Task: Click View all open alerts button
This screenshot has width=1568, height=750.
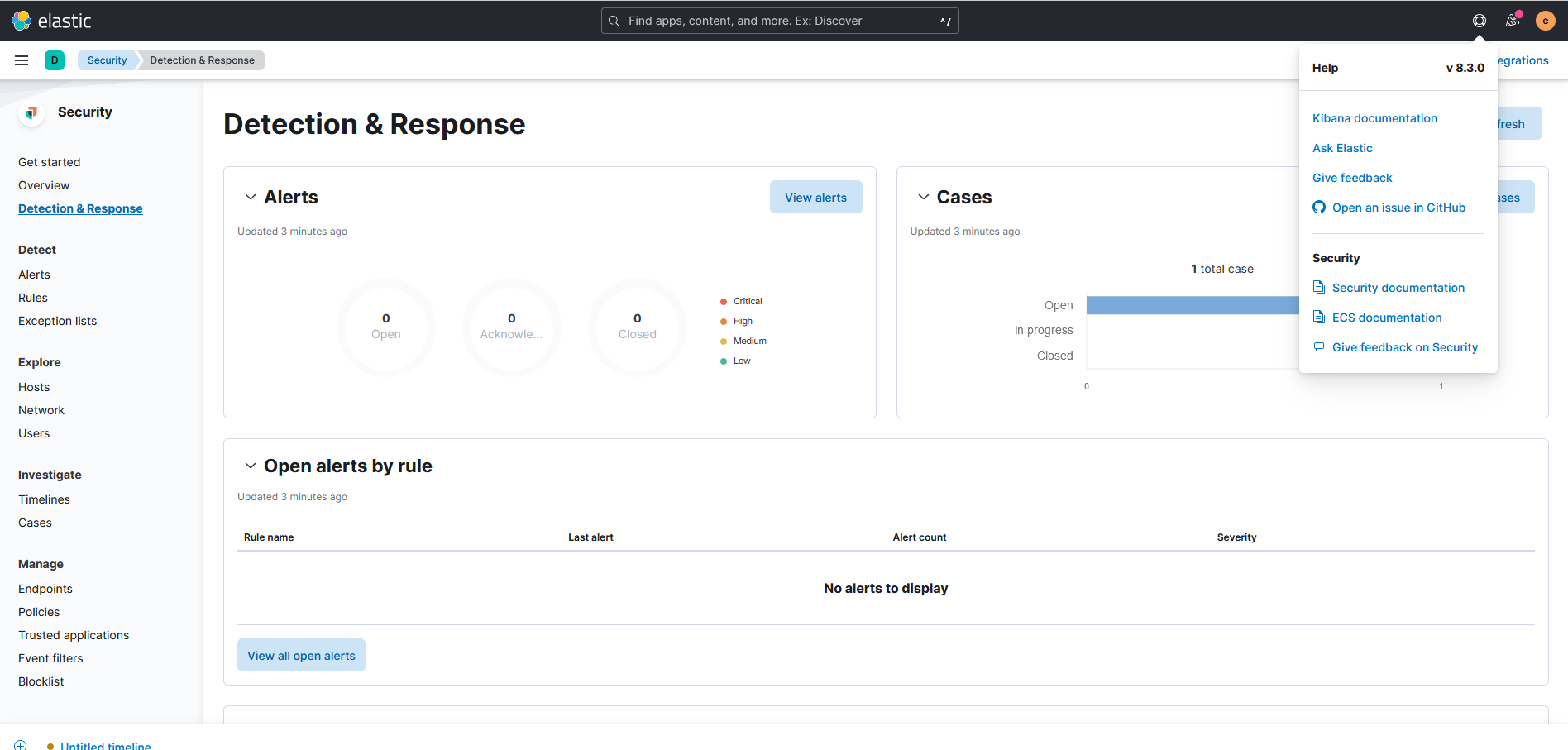Action: point(301,655)
